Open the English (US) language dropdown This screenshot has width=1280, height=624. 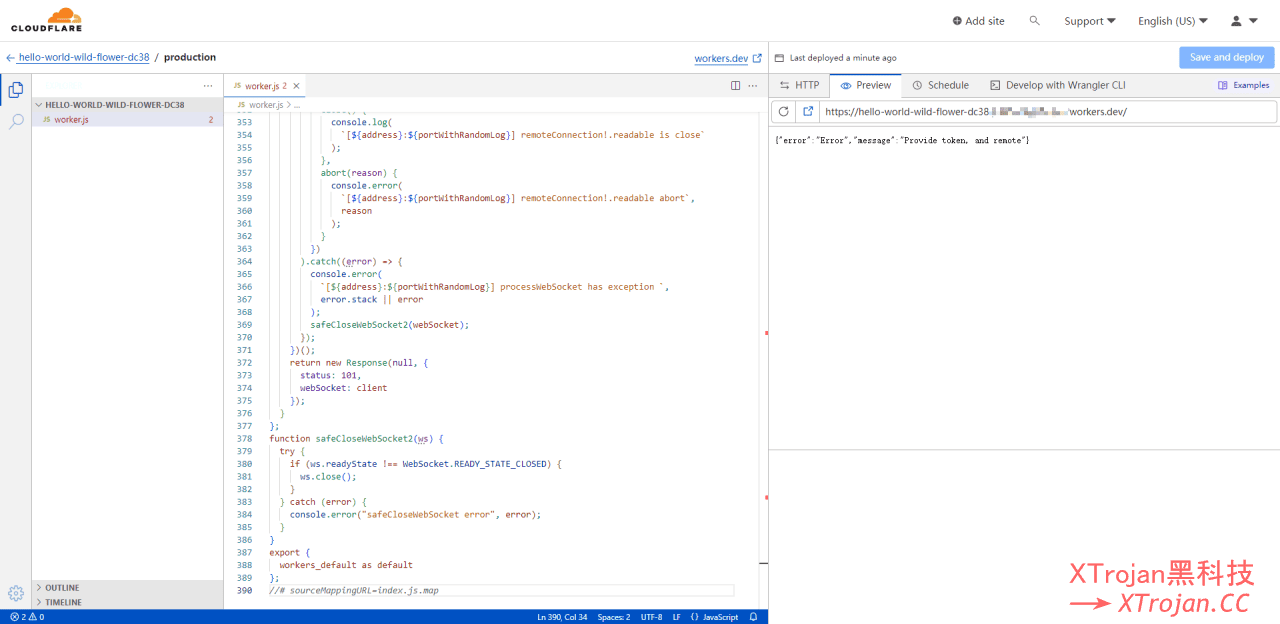coord(1173,21)
